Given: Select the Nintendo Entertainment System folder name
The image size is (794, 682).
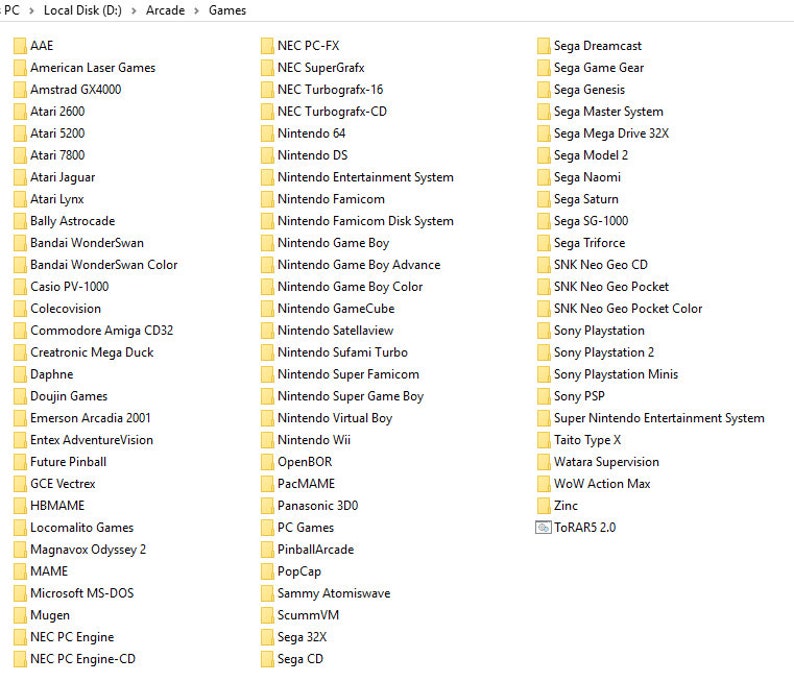Looking at the screenshot, I should [366, 177].
